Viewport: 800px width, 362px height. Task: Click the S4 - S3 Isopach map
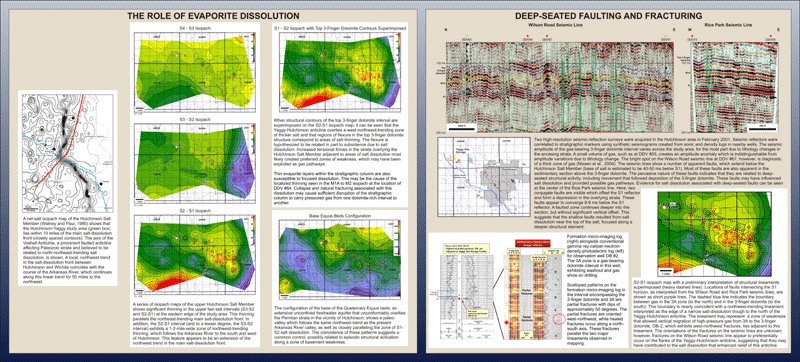(x=194, y=71)
